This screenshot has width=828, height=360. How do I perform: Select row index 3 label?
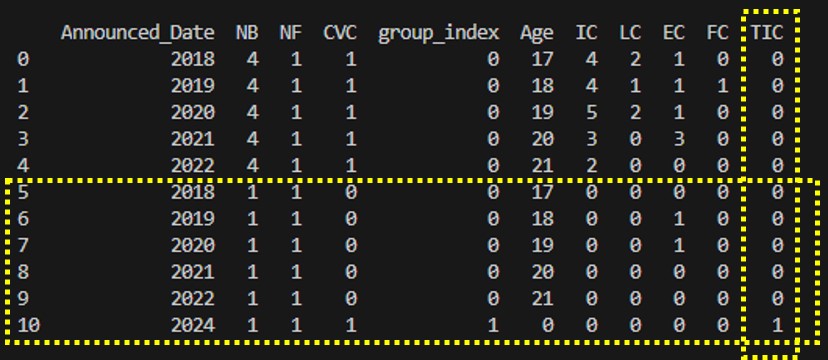click(x=23, y=139)
